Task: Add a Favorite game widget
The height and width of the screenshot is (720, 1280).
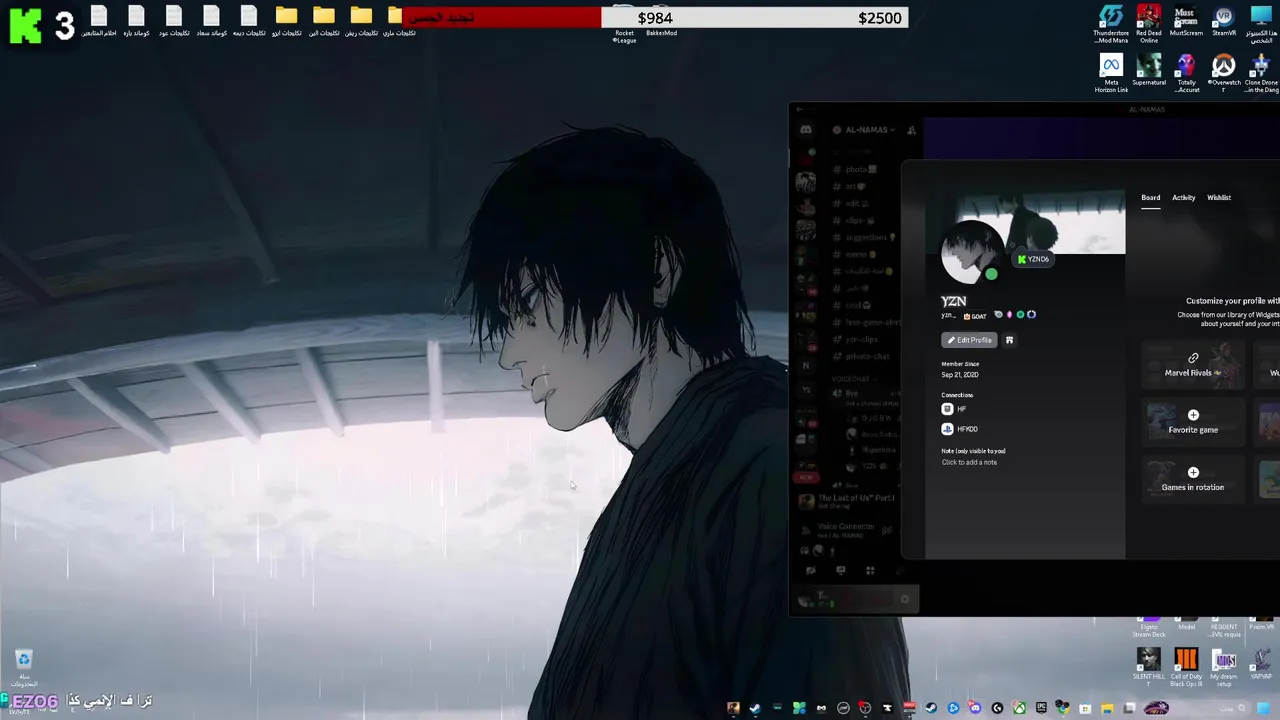Action: coord(1193,421)
